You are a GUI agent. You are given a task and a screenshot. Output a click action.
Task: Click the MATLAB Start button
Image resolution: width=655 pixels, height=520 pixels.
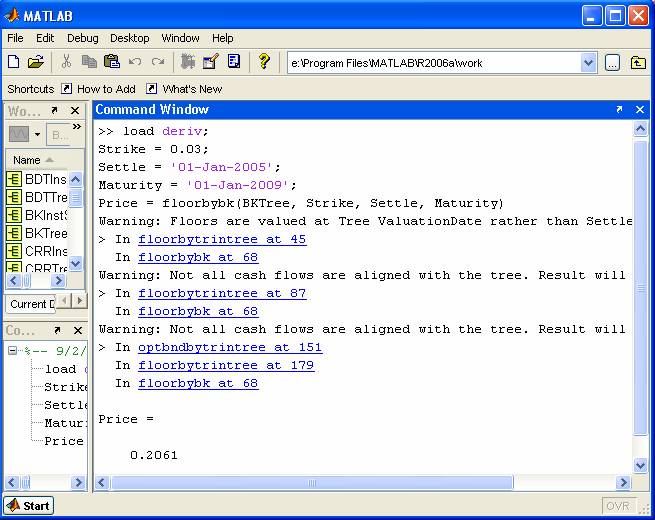click(29, 506)
